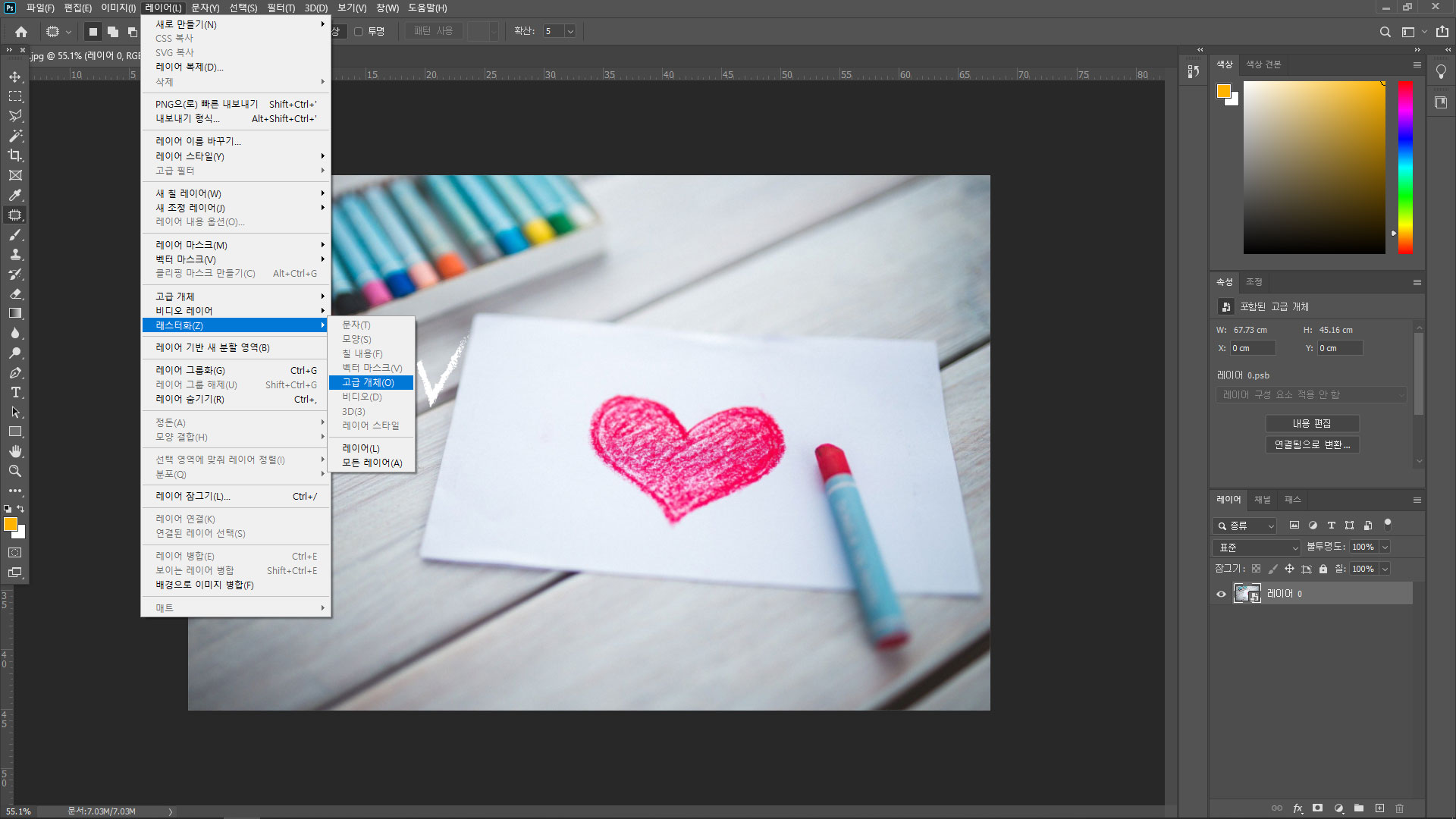Switch to the 채널 tab

pos(1262,500)
